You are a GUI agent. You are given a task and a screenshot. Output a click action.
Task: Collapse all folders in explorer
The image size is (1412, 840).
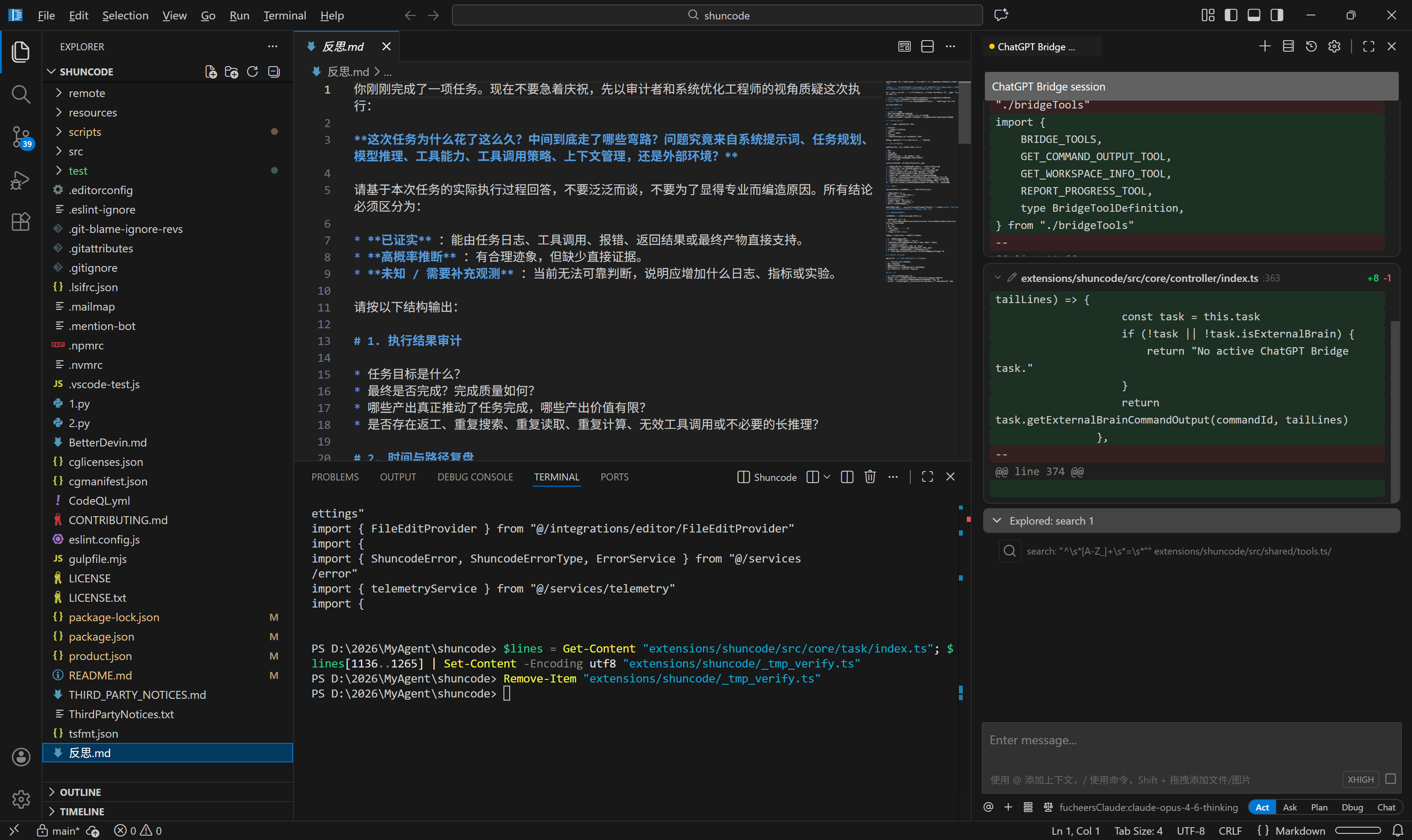(x=274, y=72)
